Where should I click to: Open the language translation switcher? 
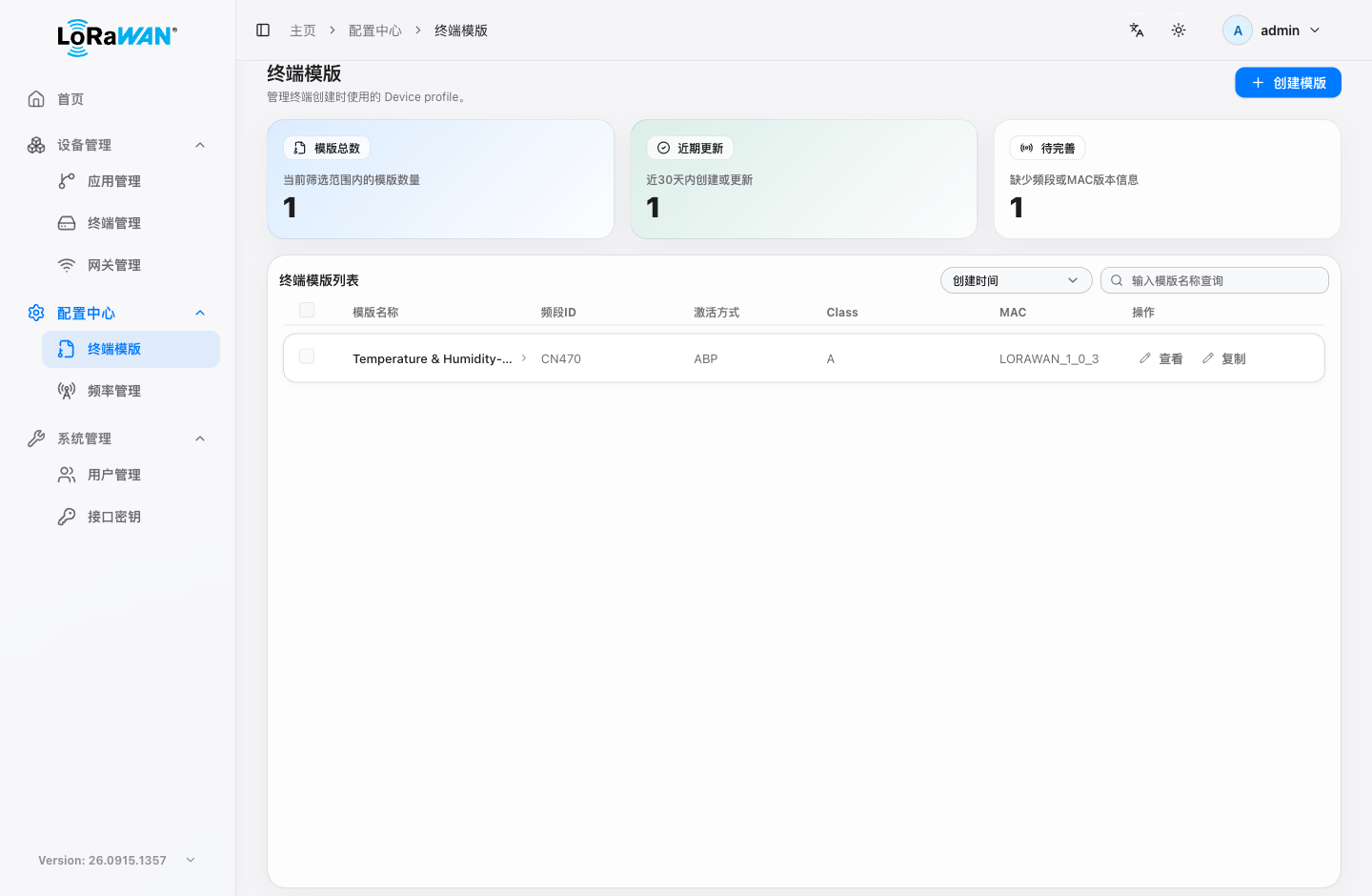pyautogui.click(x=1137, y=31)
